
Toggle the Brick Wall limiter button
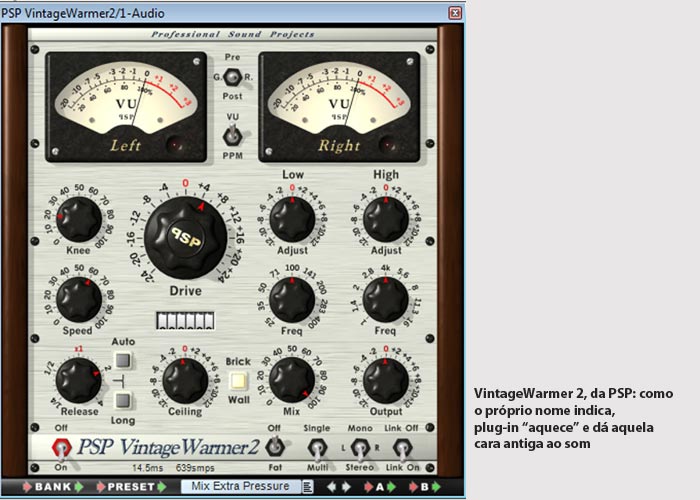click(x=238, y=381)
